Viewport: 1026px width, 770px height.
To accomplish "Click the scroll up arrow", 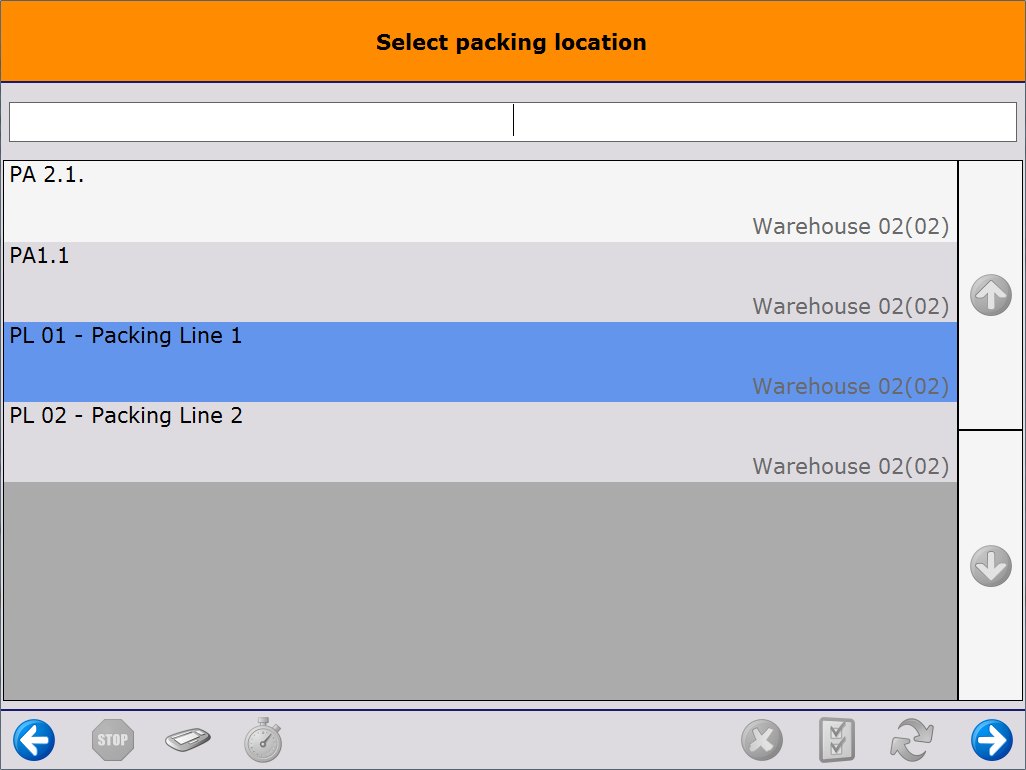I will (x=990, y=294).
